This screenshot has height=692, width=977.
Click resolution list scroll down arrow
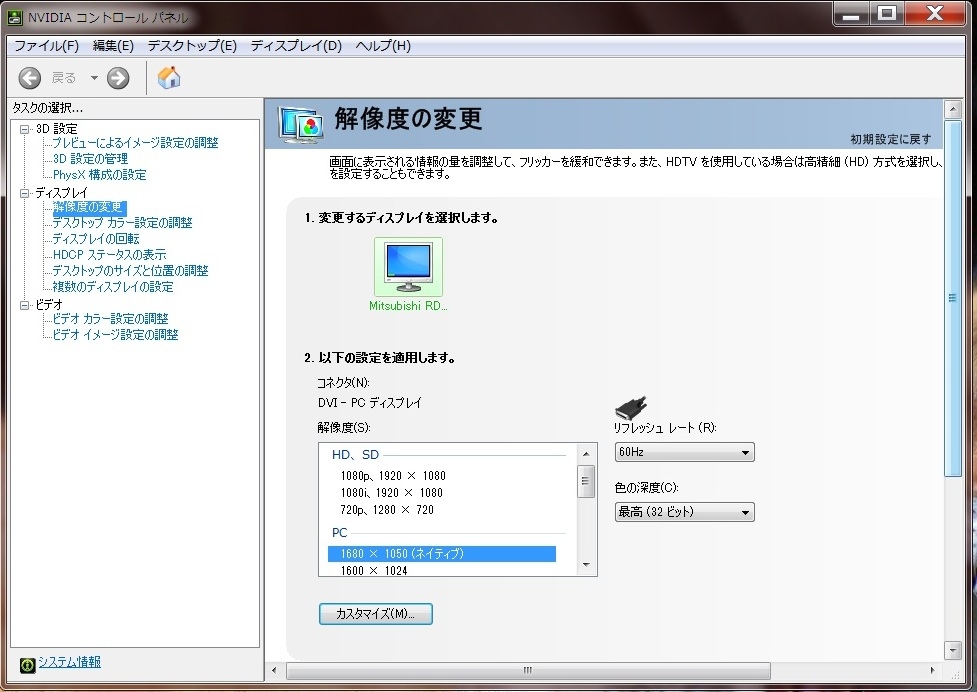tap(586, 565)
